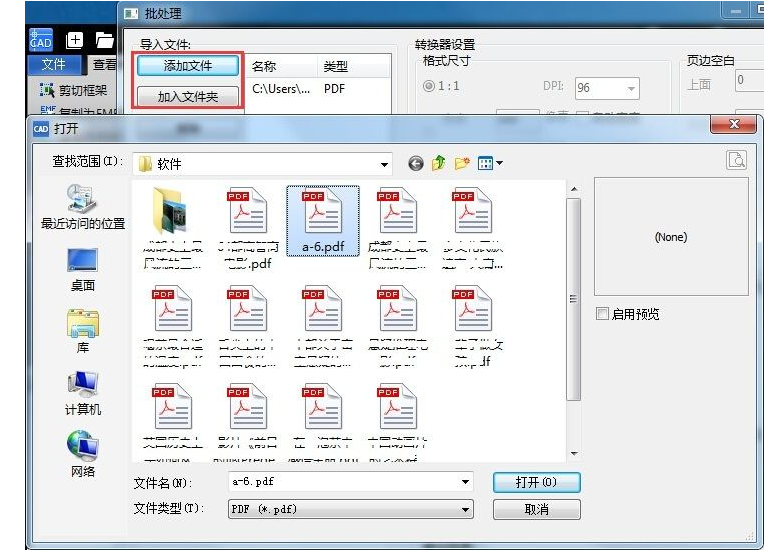Create a new folder icon
This screenshot has width=774, height=550.
coord(462,164)
